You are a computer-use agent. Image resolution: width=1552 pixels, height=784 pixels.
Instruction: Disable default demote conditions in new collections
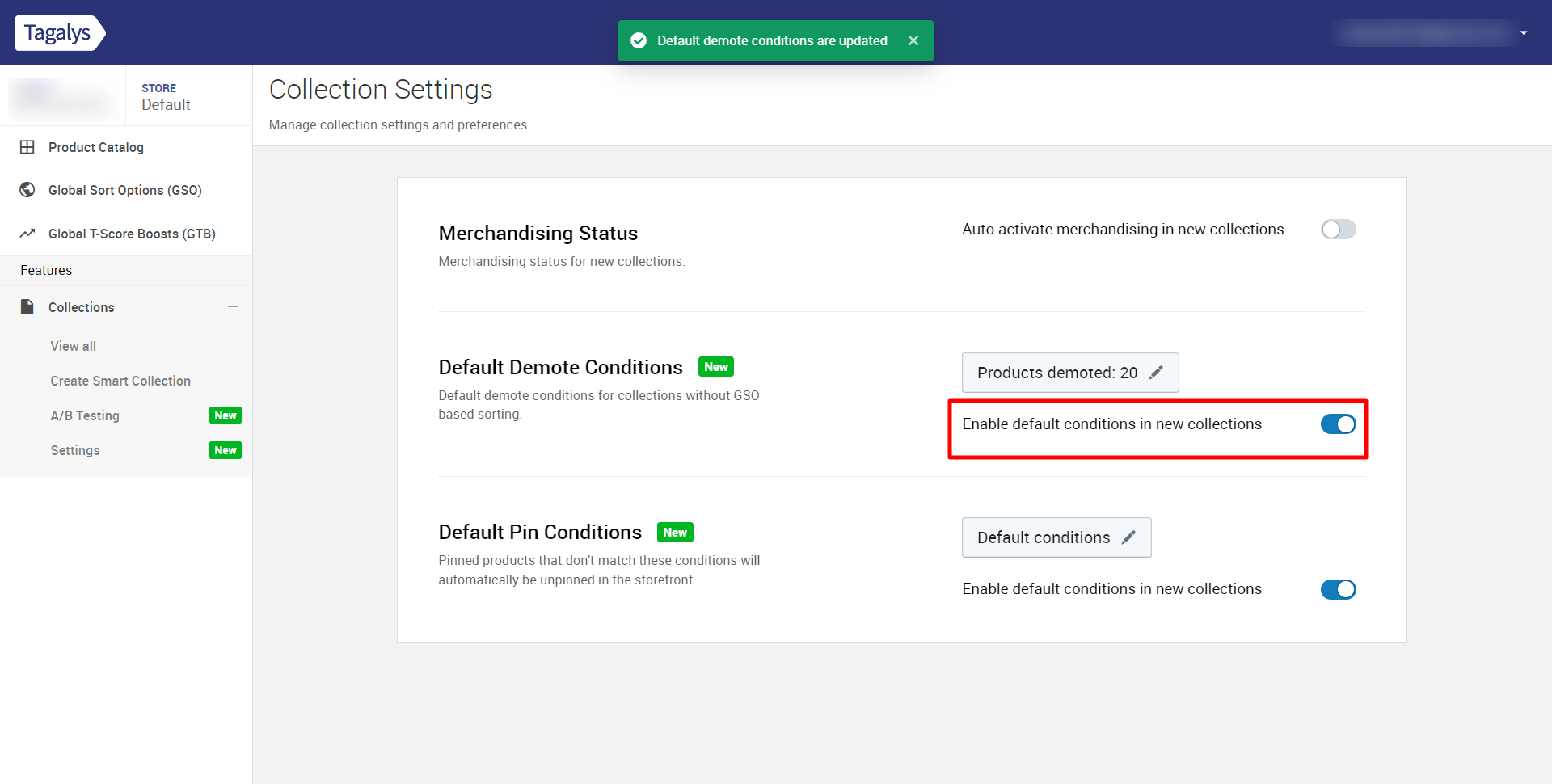tap(1337, 424)
